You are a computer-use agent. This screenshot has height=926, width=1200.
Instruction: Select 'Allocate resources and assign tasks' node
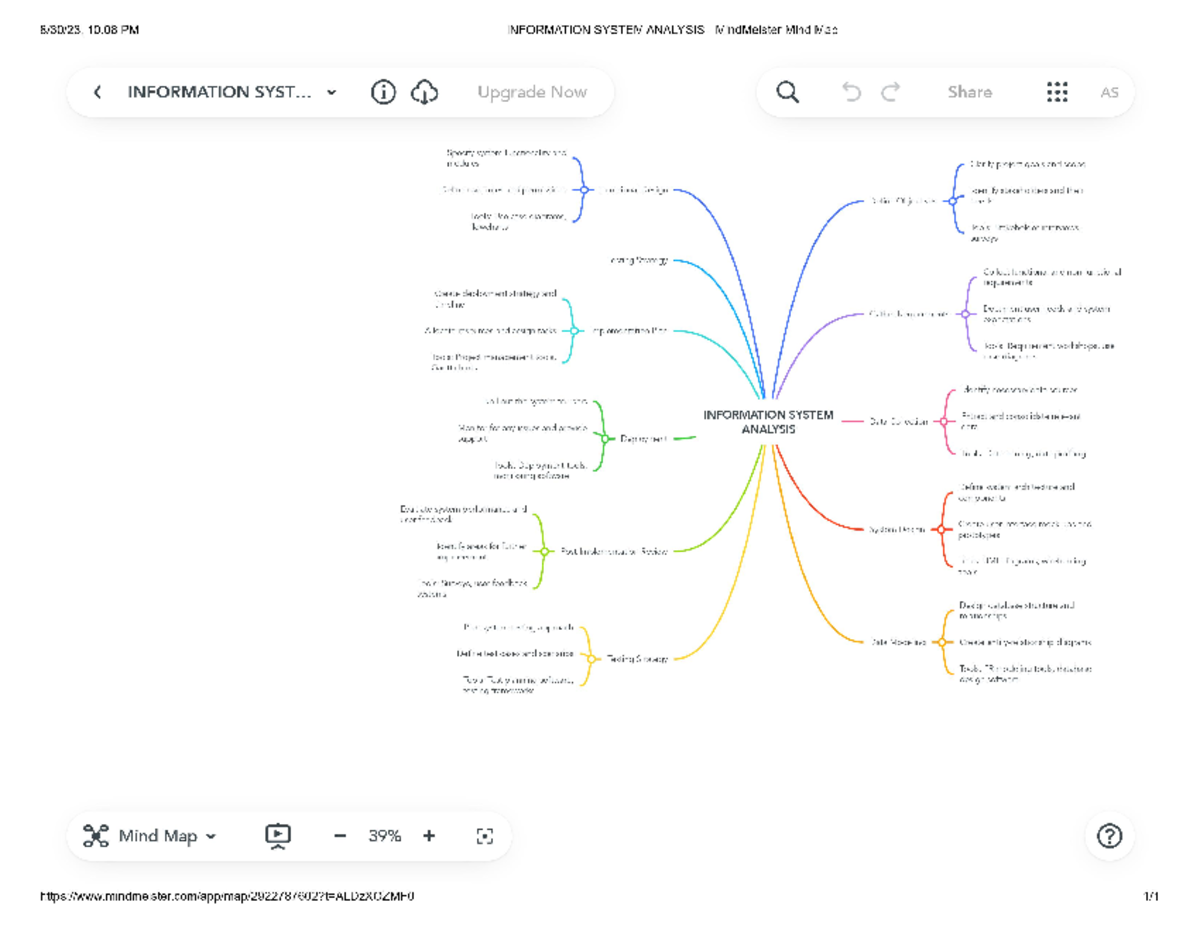point(490,330)
